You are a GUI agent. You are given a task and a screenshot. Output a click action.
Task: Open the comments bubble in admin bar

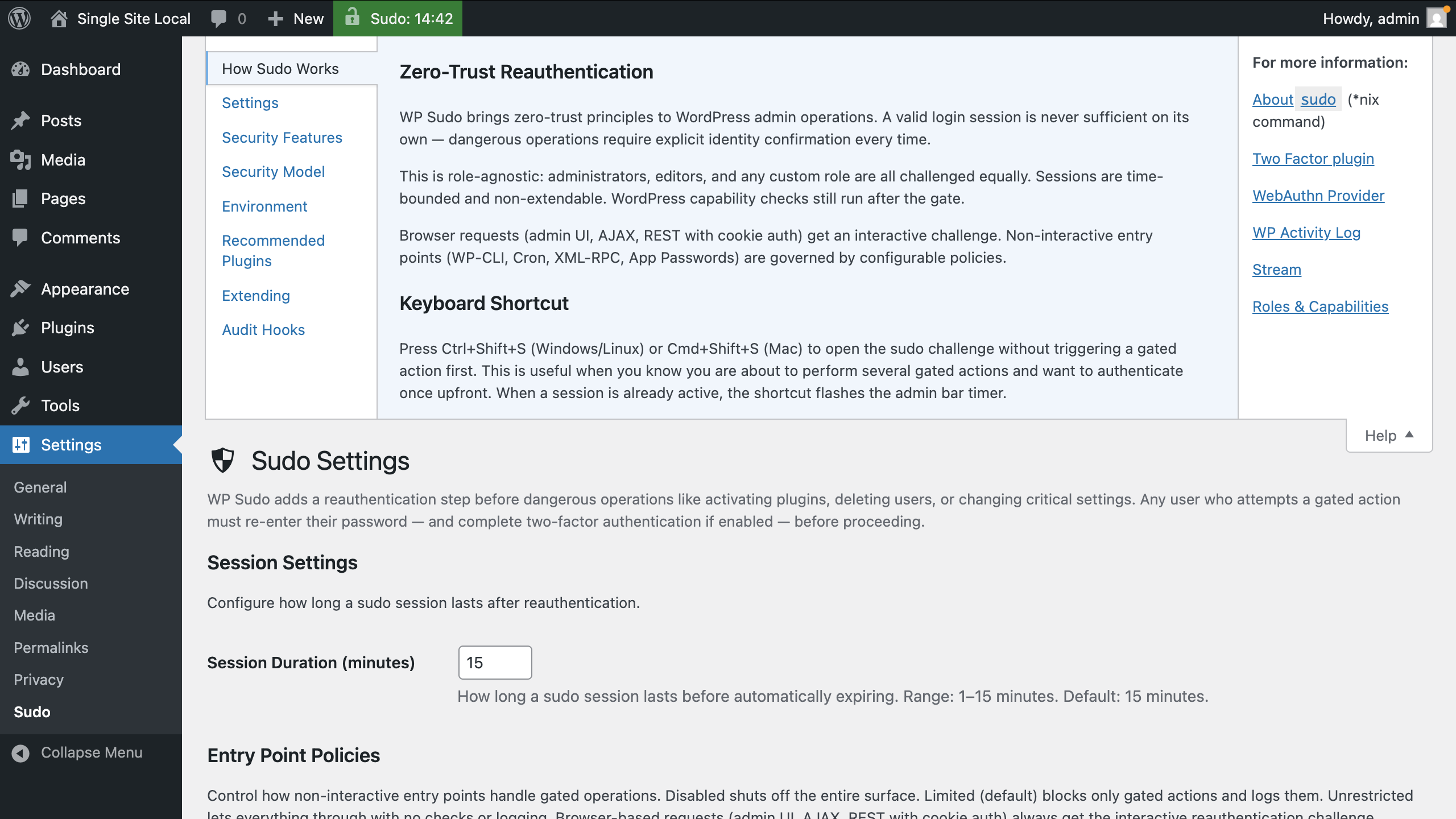218,19
